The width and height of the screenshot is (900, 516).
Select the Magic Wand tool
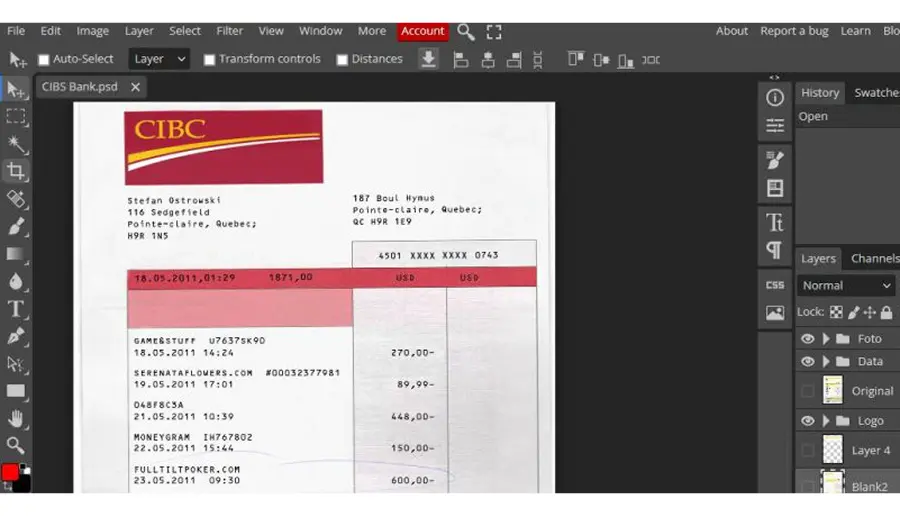(15, 143)
